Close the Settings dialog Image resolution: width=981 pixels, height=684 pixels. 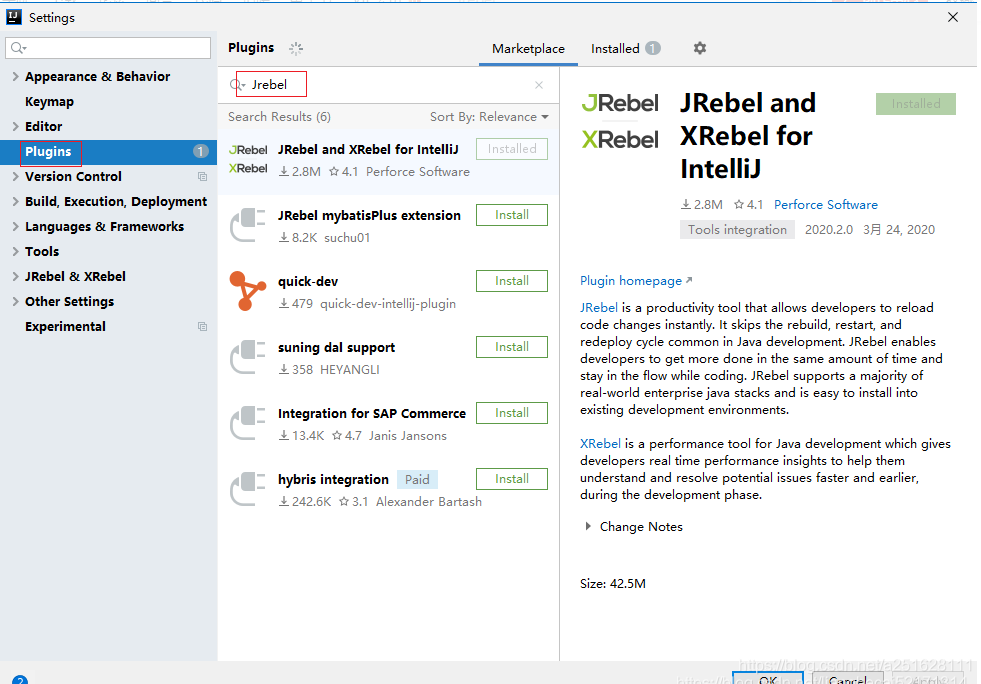953,17
